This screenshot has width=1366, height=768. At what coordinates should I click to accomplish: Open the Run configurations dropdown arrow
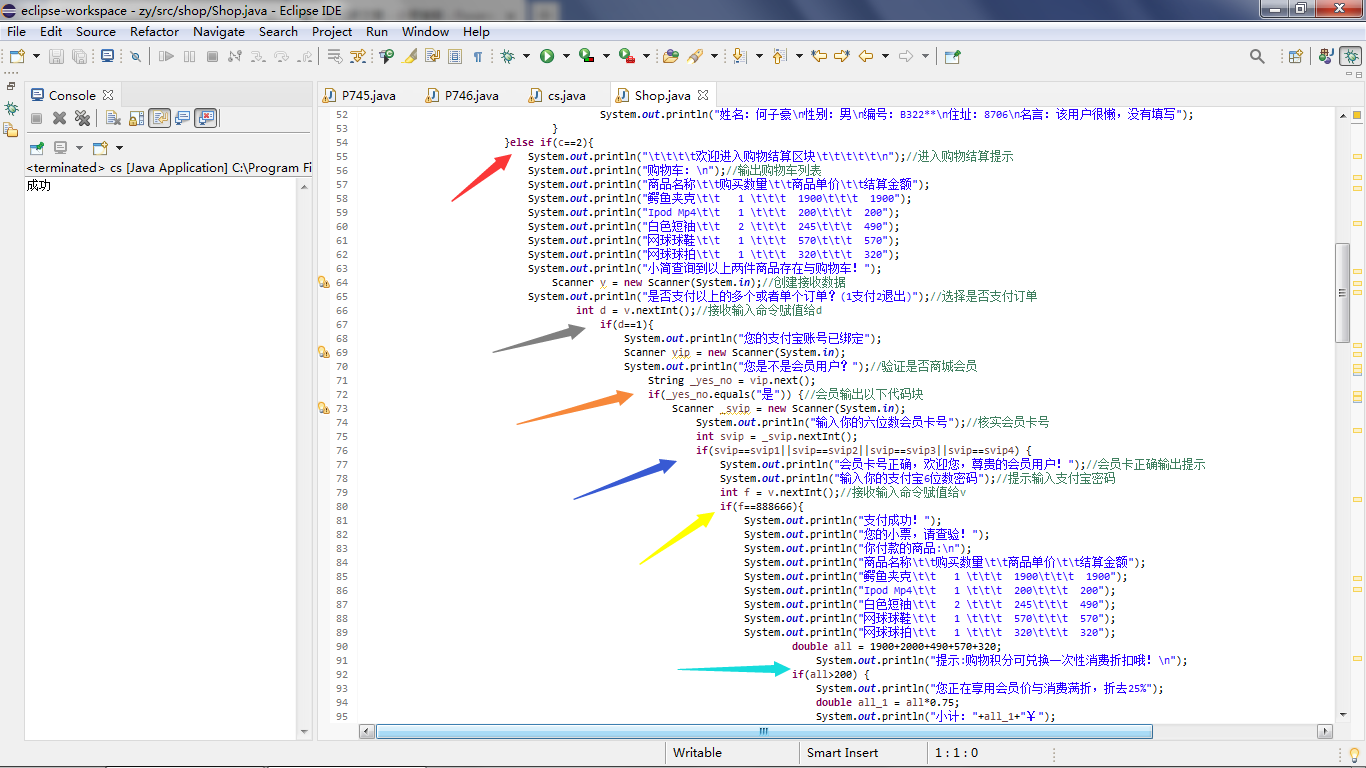(566, 56)
